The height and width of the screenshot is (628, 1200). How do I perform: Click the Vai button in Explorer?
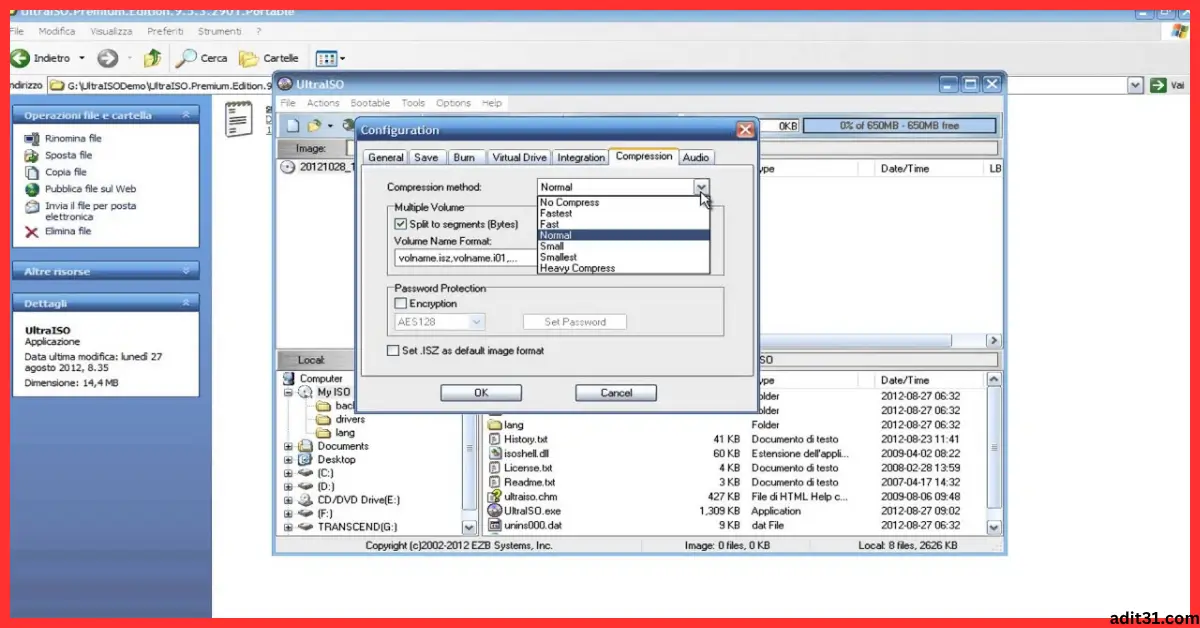pos(1168,86)
